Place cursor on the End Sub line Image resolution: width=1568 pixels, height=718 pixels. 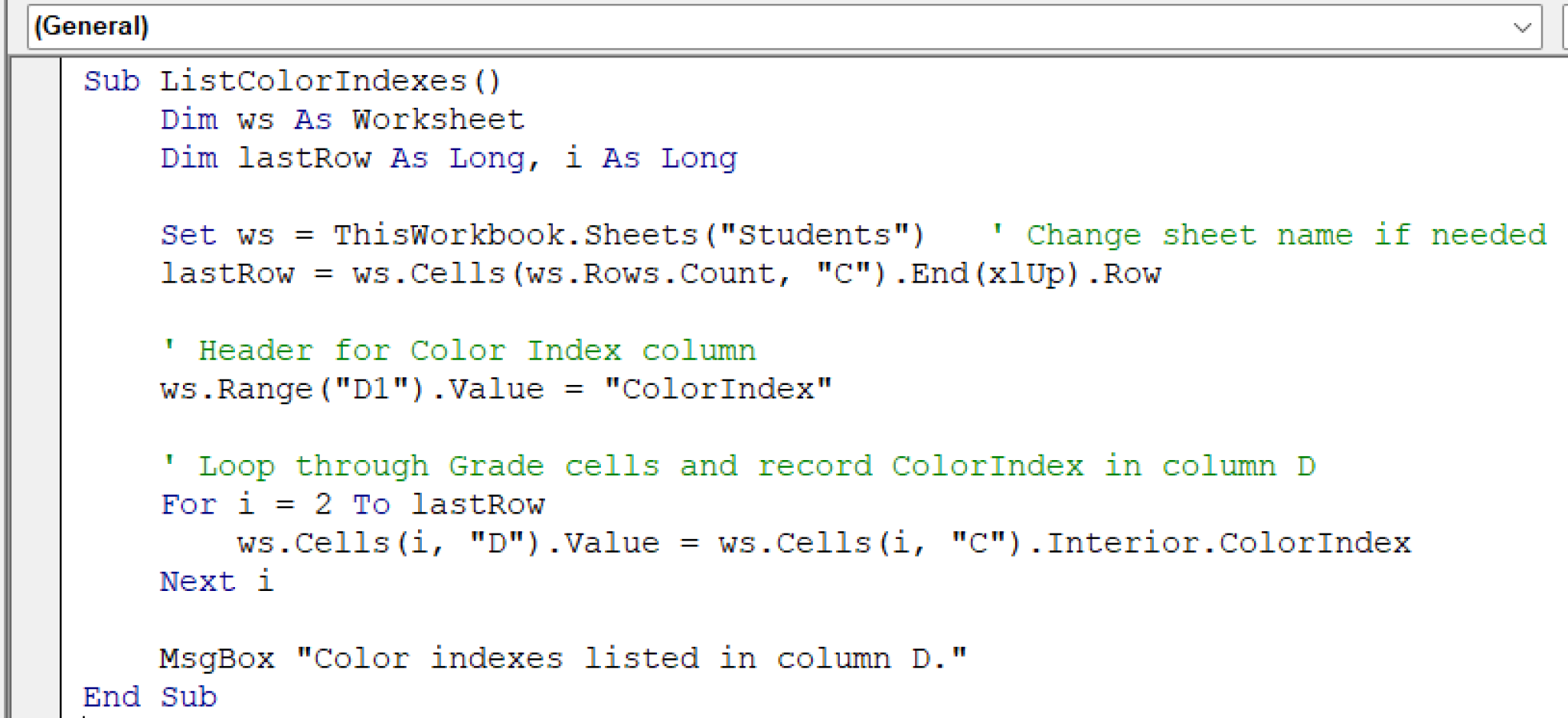149,697
